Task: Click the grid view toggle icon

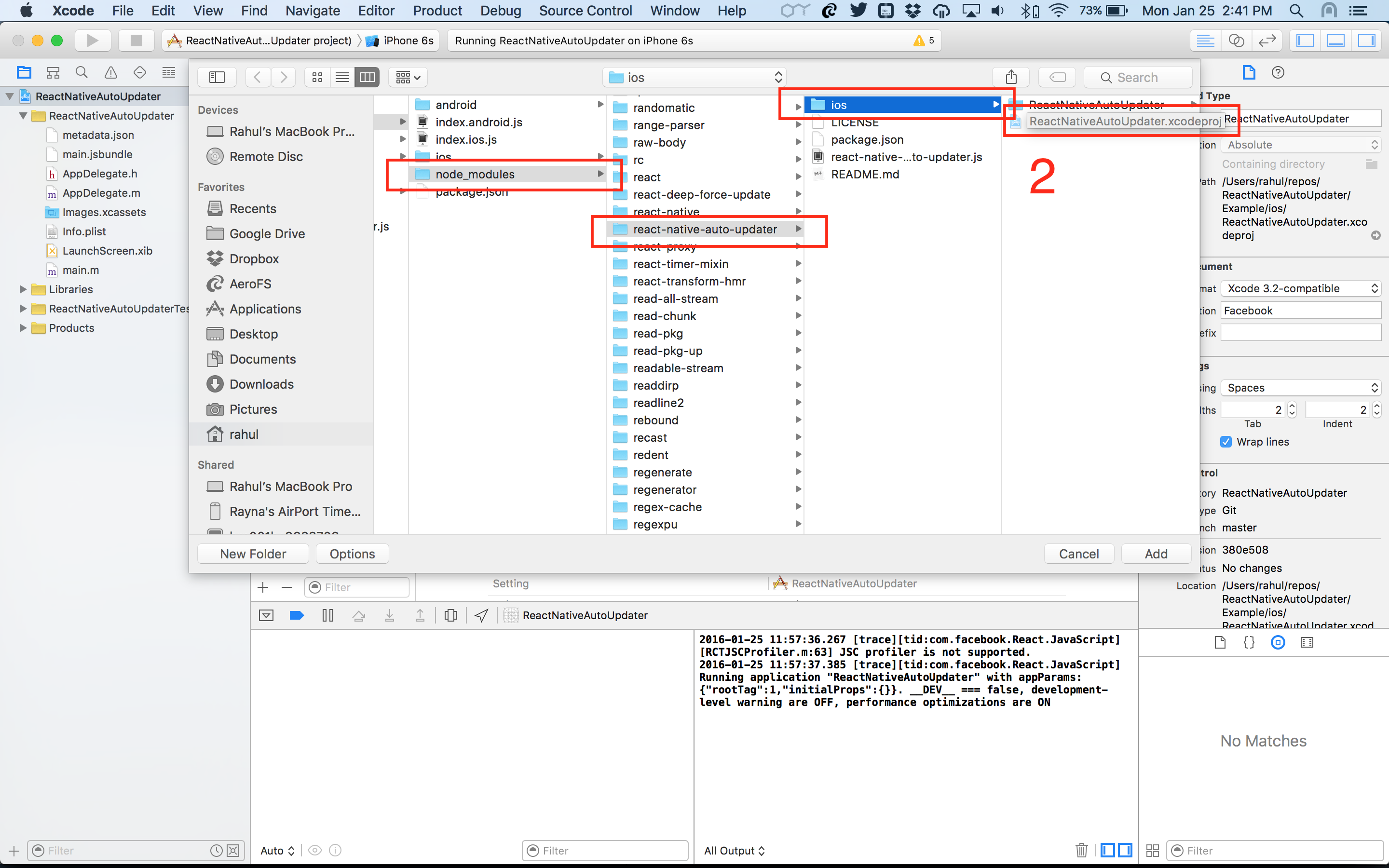Action: point(319,77)
